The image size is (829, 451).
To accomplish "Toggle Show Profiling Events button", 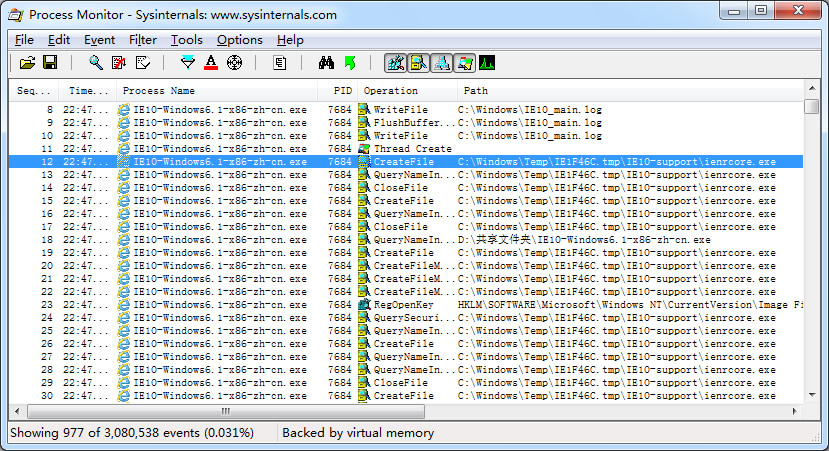I will pos(487,63).
